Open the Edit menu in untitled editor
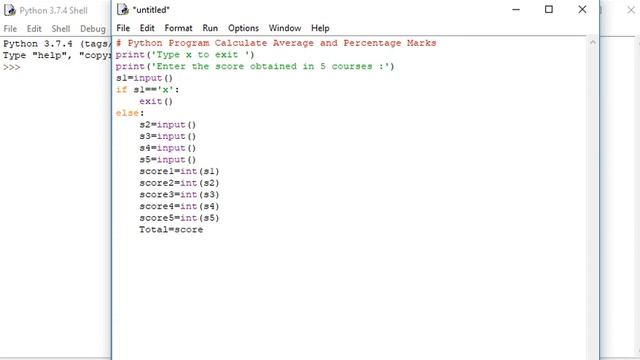The width and height of the screenshot is (640, 360). tap(147, 28)
